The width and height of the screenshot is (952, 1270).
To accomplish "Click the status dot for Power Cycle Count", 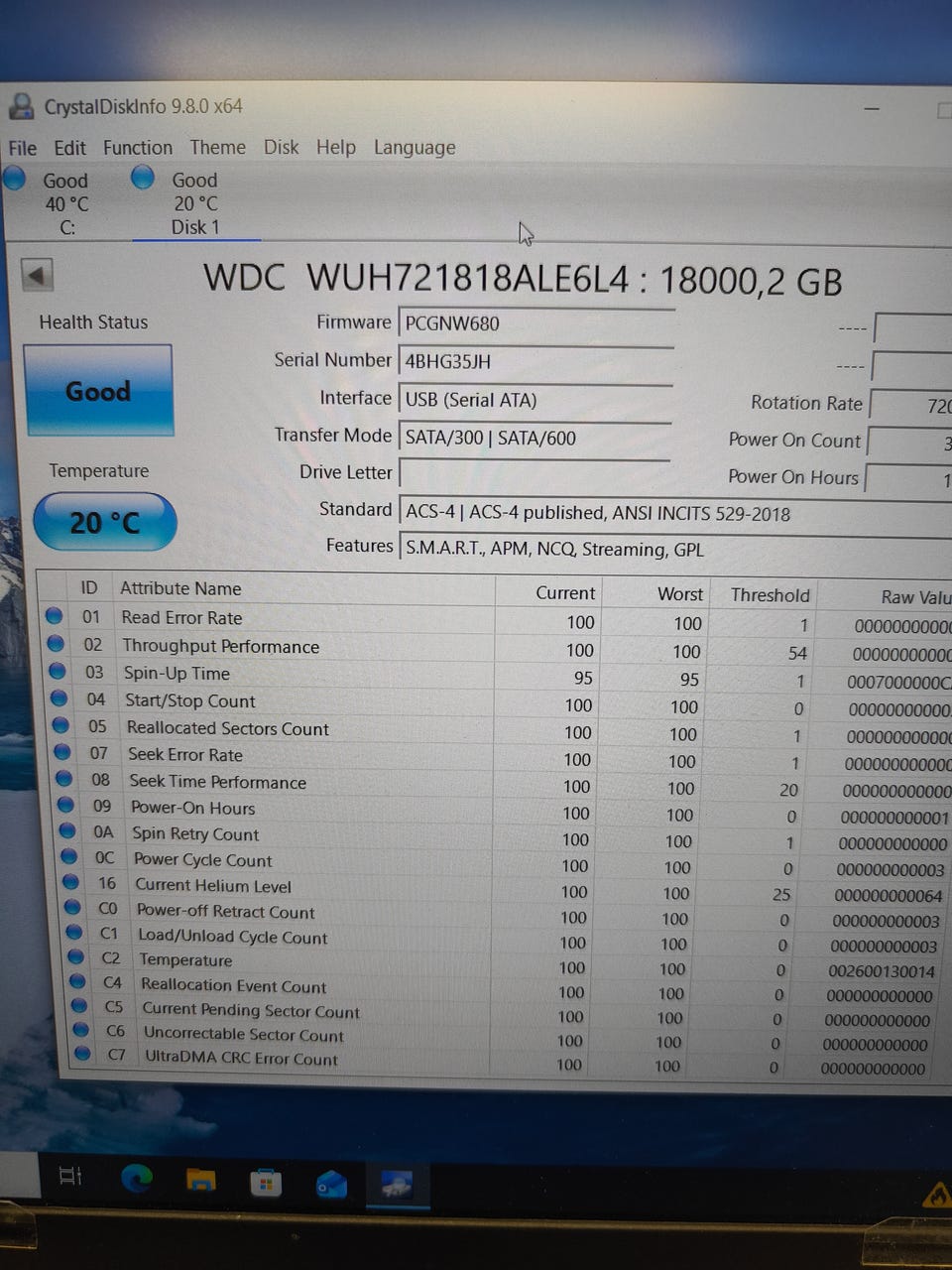I will tap(69, 856).
